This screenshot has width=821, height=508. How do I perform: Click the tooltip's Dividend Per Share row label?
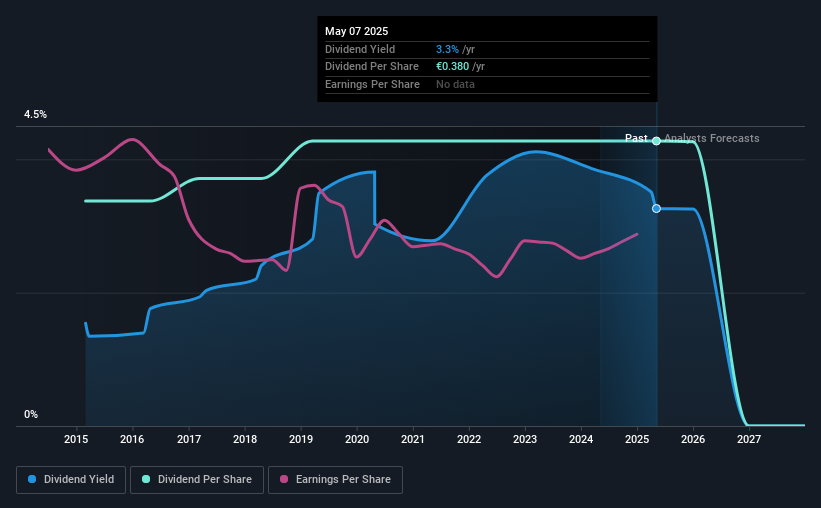[372, 67]
